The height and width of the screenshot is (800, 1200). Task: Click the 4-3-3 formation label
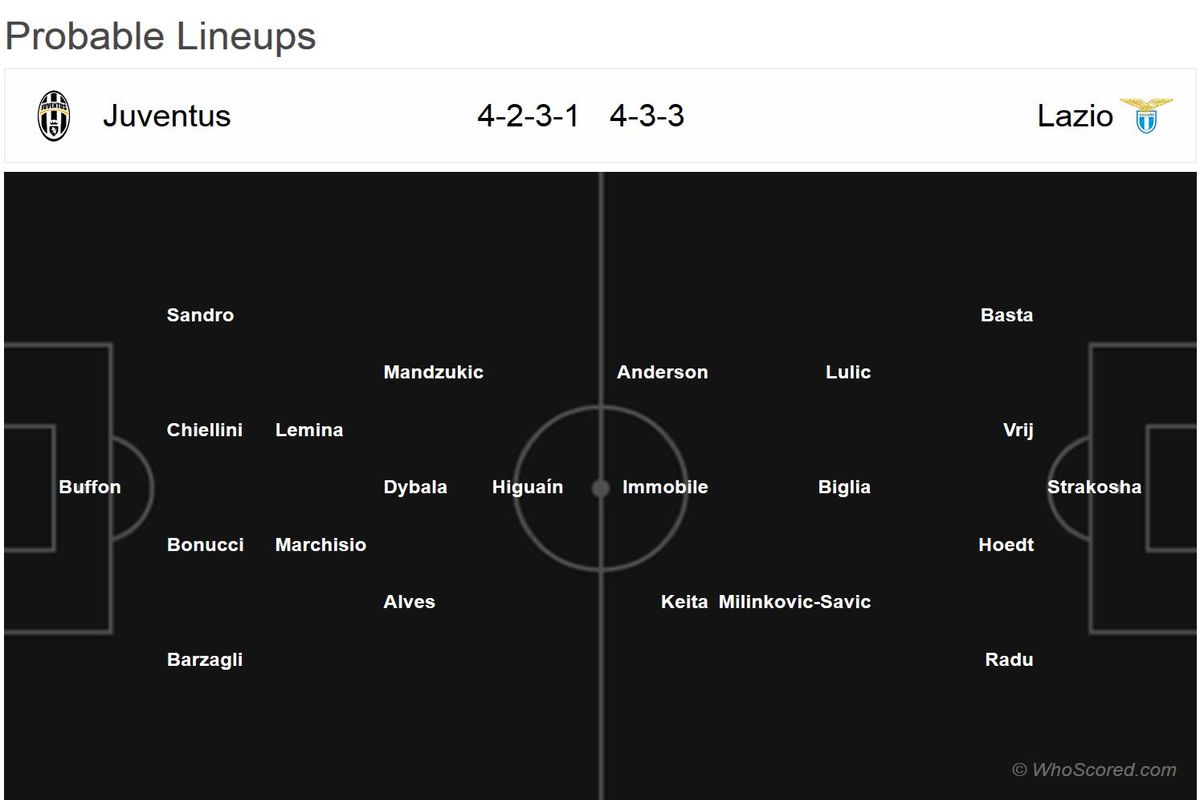647,116
